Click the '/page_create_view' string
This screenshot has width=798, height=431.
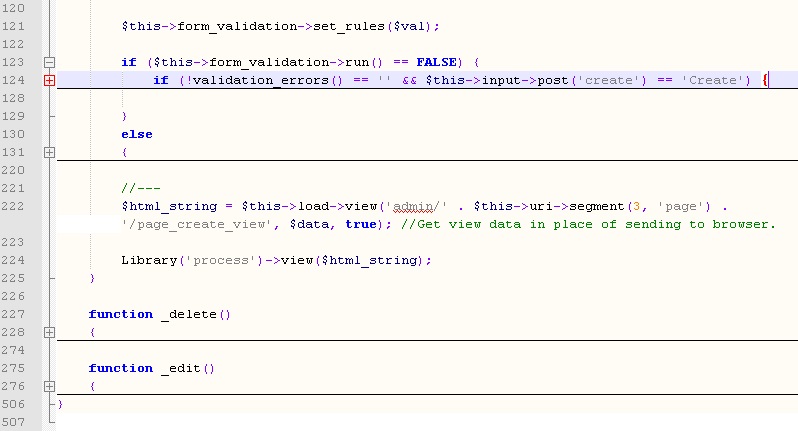196,224
